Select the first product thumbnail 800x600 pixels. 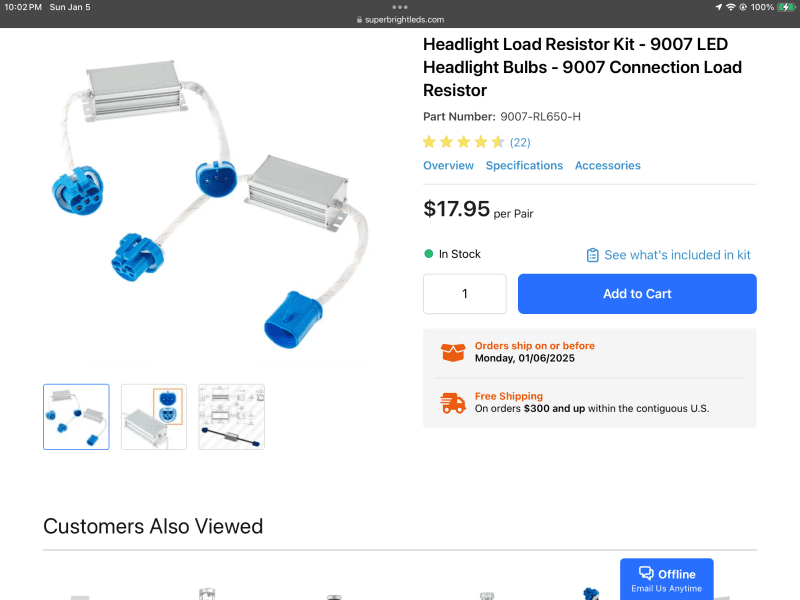(x=76, y=417)
